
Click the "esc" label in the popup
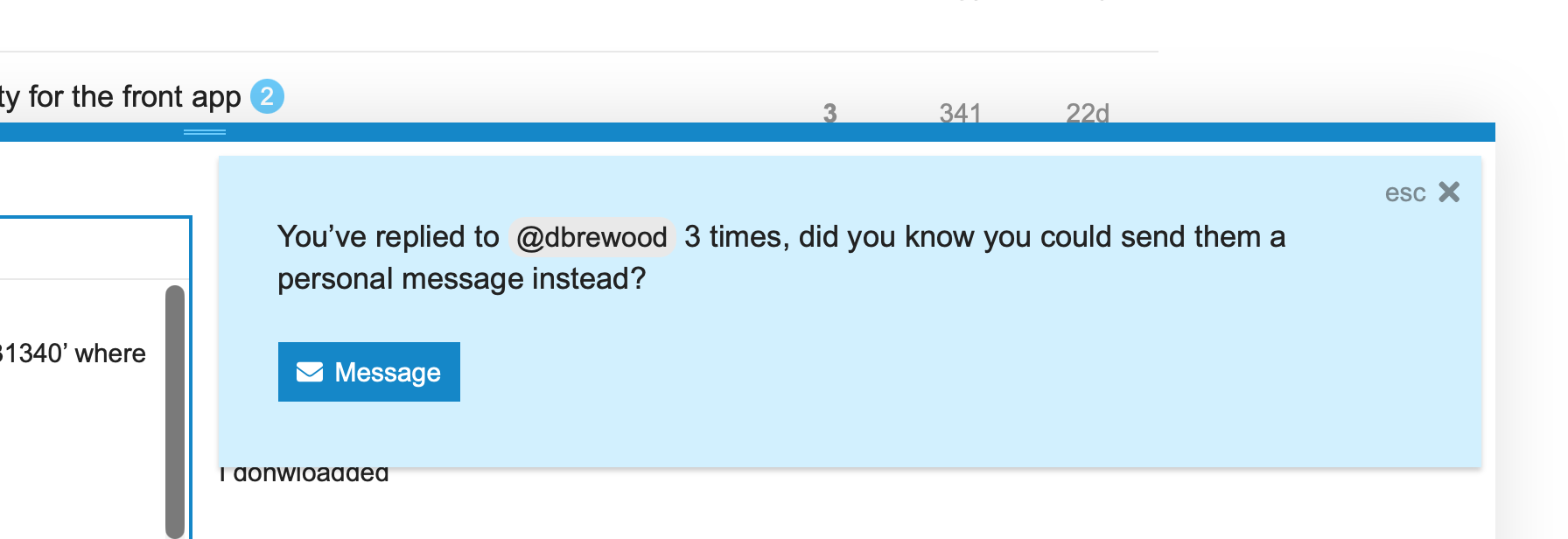tap(1404, 192)
